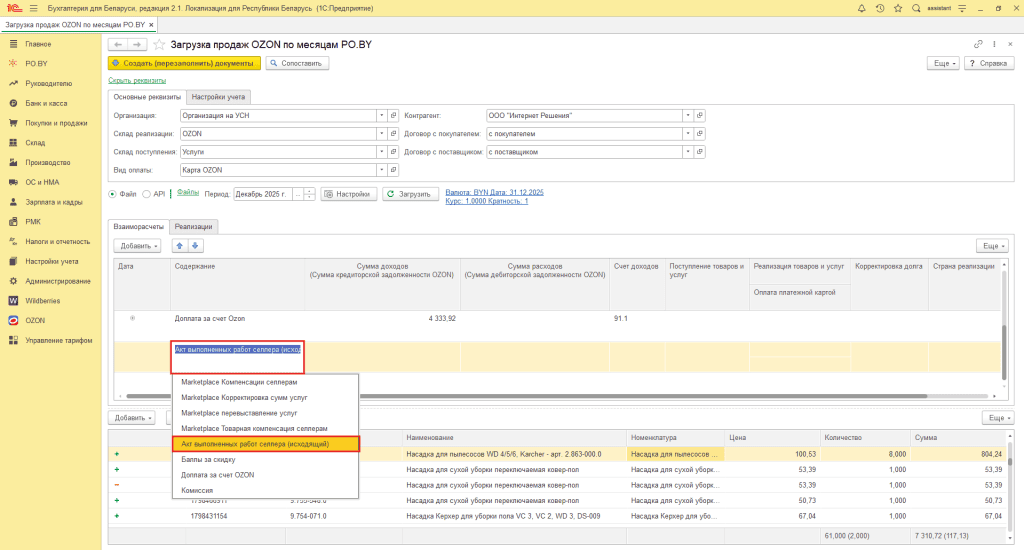Viewport: 1024px width, 550px height.
Task: Switch to Настройки учета tab
Action: pos(218,97)
